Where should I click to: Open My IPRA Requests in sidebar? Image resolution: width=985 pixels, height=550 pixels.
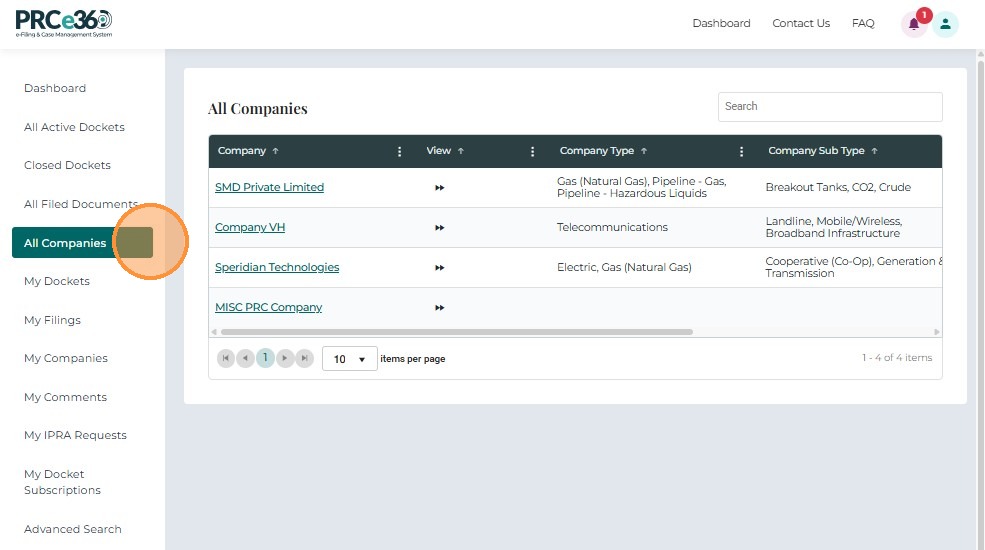(75, 436)
